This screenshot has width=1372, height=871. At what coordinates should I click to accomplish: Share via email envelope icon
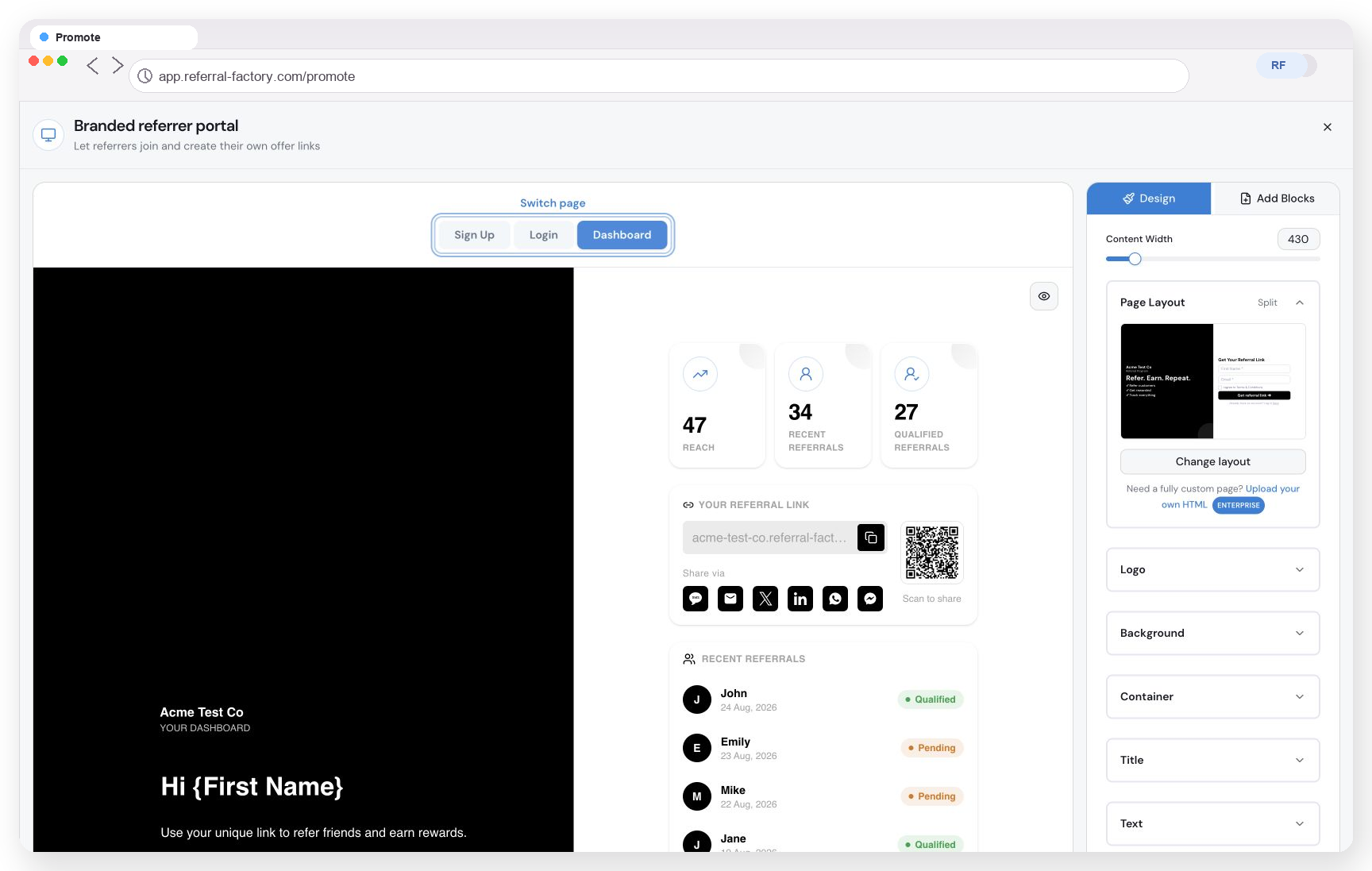point(730,599)
